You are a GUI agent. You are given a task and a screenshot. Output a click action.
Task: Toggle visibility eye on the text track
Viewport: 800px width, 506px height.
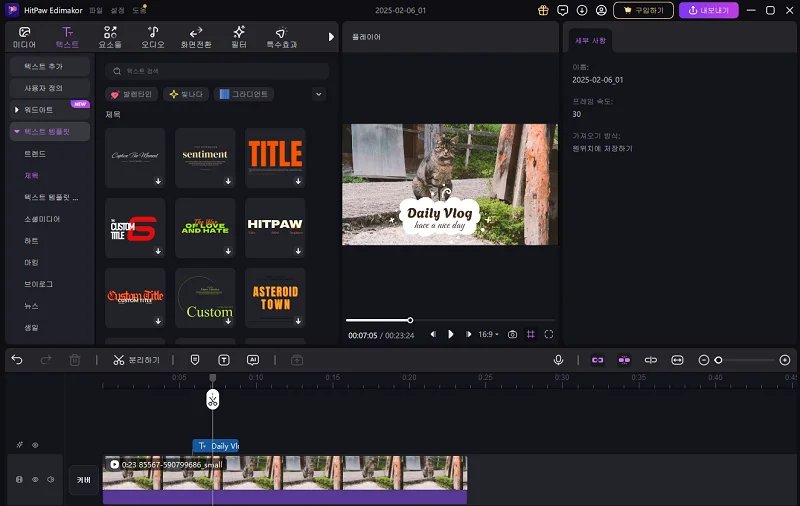click(35, 445)
